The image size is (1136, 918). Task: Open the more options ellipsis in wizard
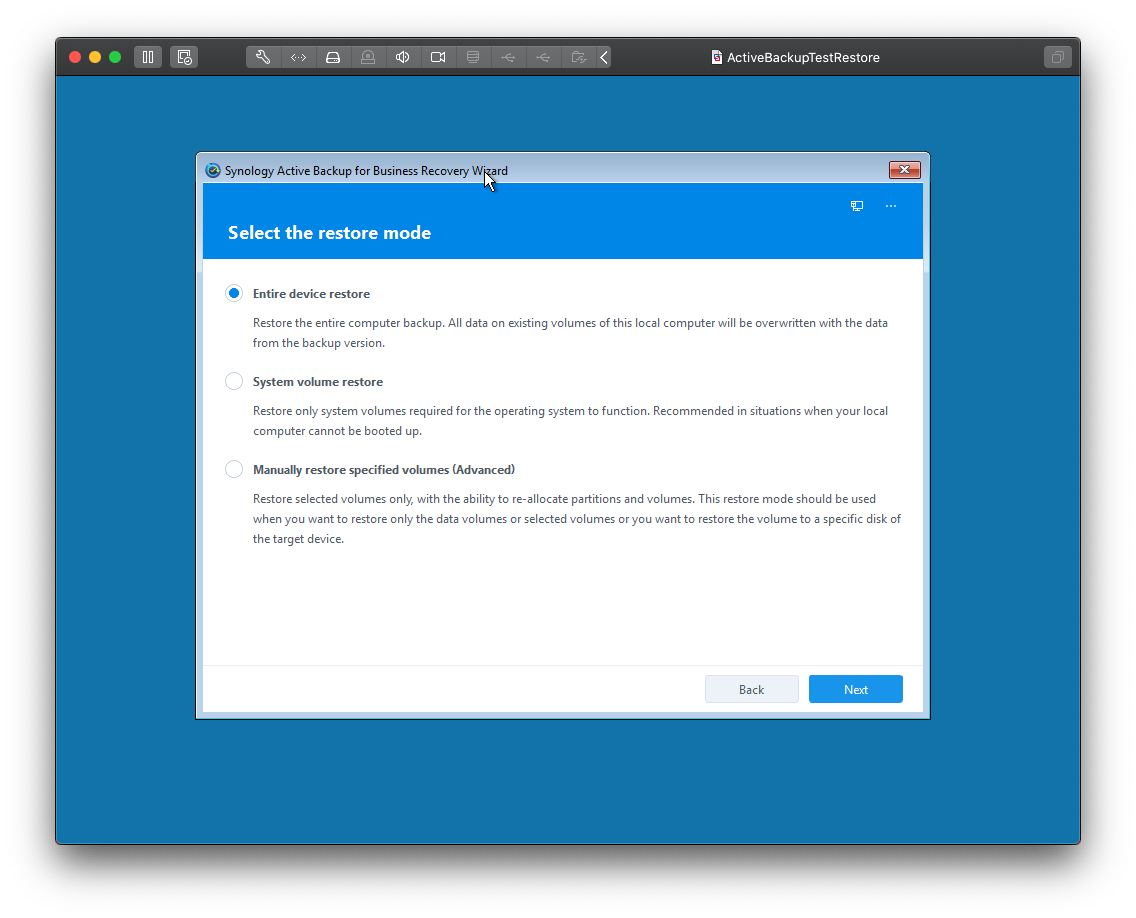click(x=891, y=206)
